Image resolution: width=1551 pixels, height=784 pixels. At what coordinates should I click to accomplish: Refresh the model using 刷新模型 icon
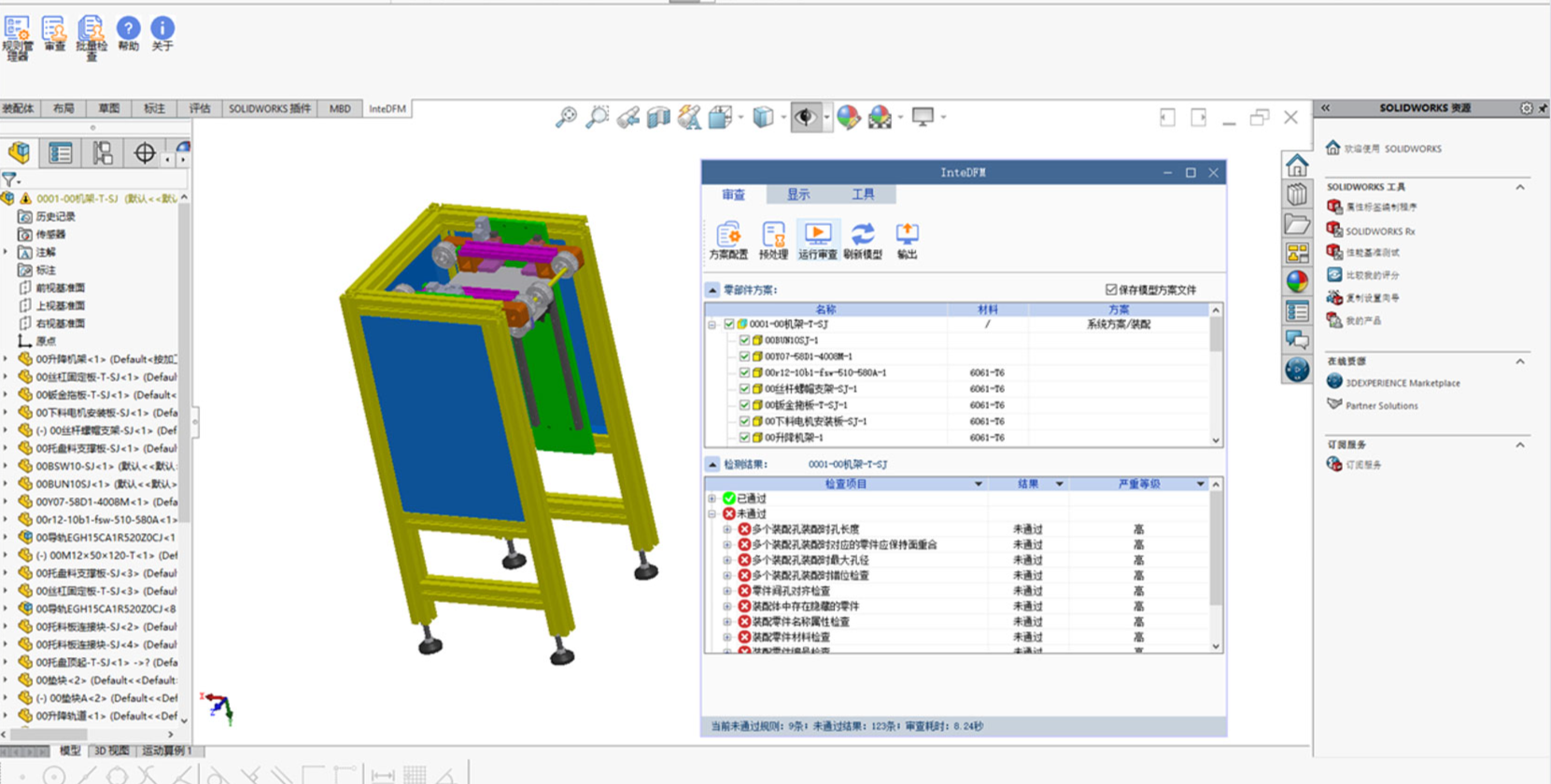(863, 241)
